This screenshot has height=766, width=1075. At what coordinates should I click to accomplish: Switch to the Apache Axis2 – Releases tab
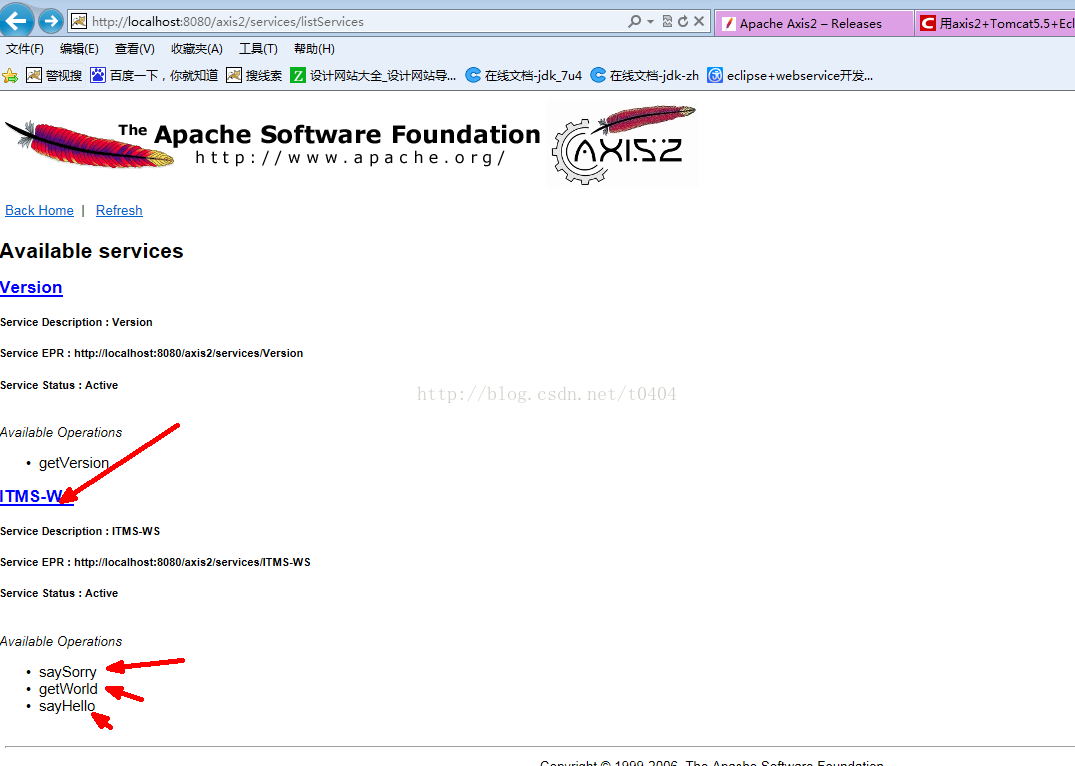coord(814,23)
